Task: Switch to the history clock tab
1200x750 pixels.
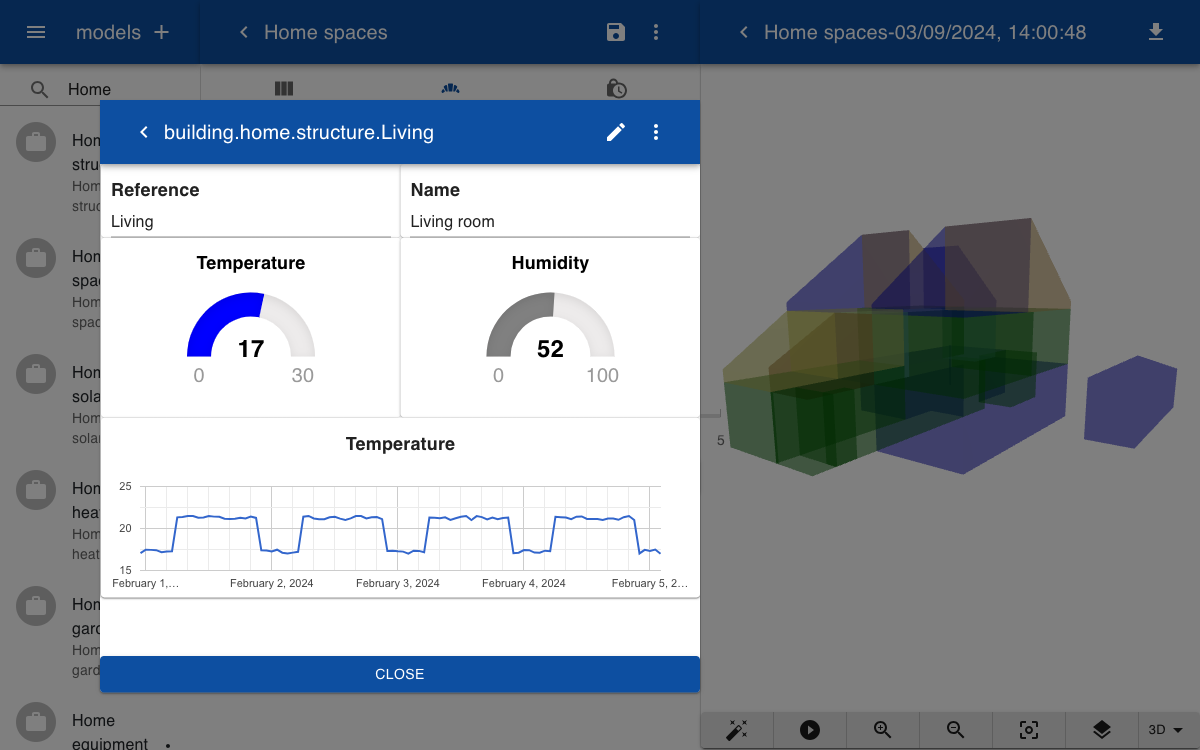Action: tap(617, 89)
